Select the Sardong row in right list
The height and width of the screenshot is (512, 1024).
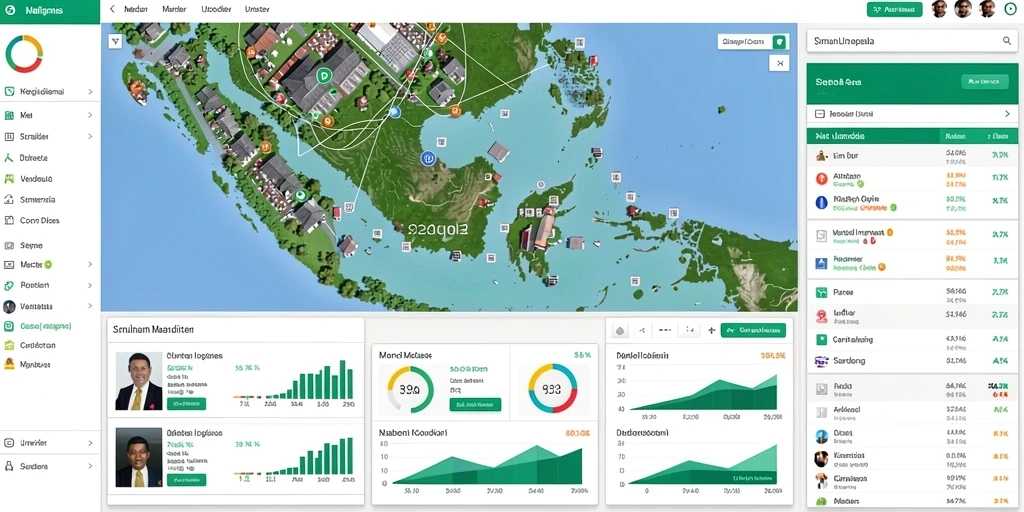tap(912, 360)
